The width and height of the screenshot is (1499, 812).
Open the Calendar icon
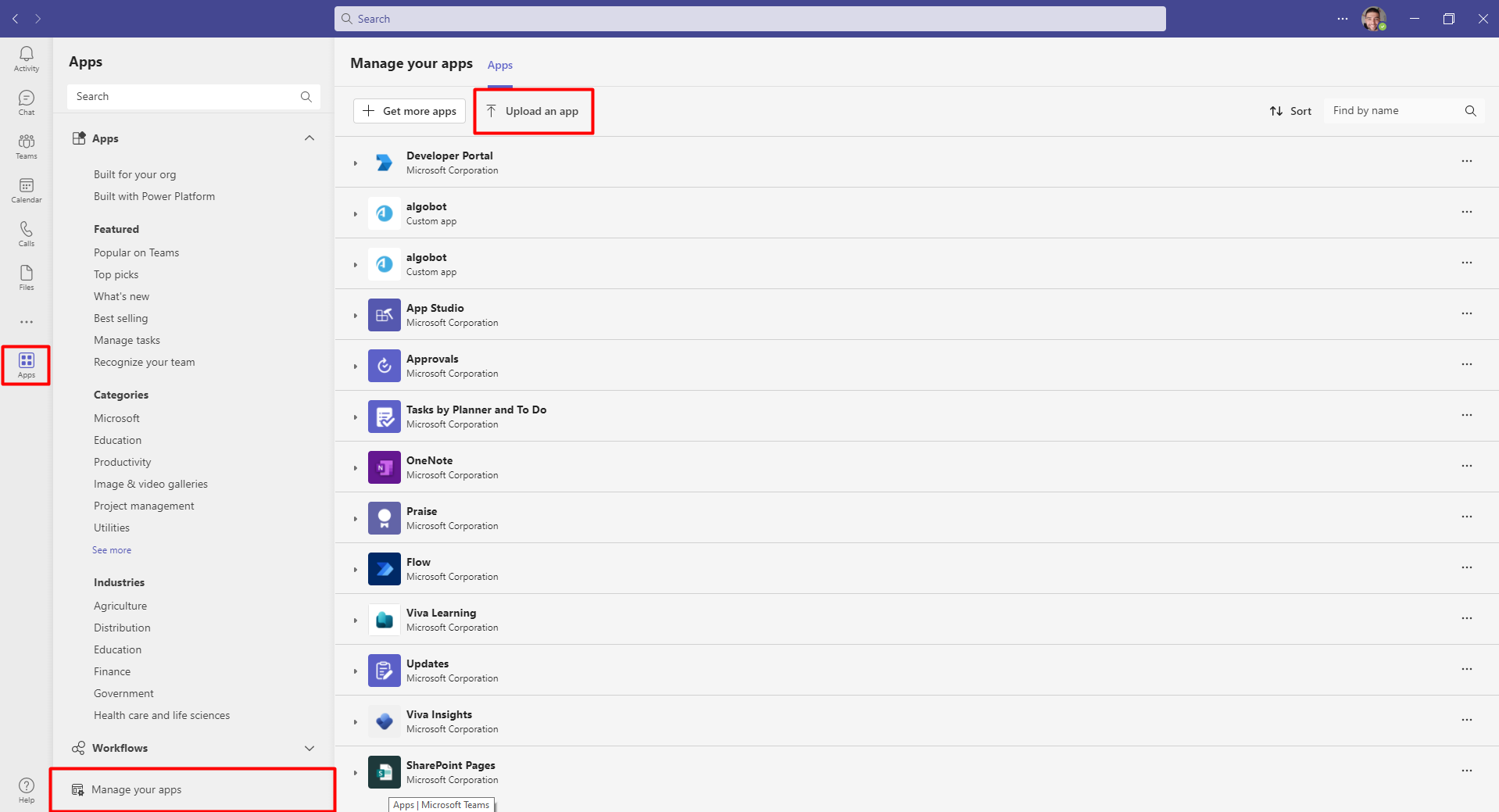26,190
